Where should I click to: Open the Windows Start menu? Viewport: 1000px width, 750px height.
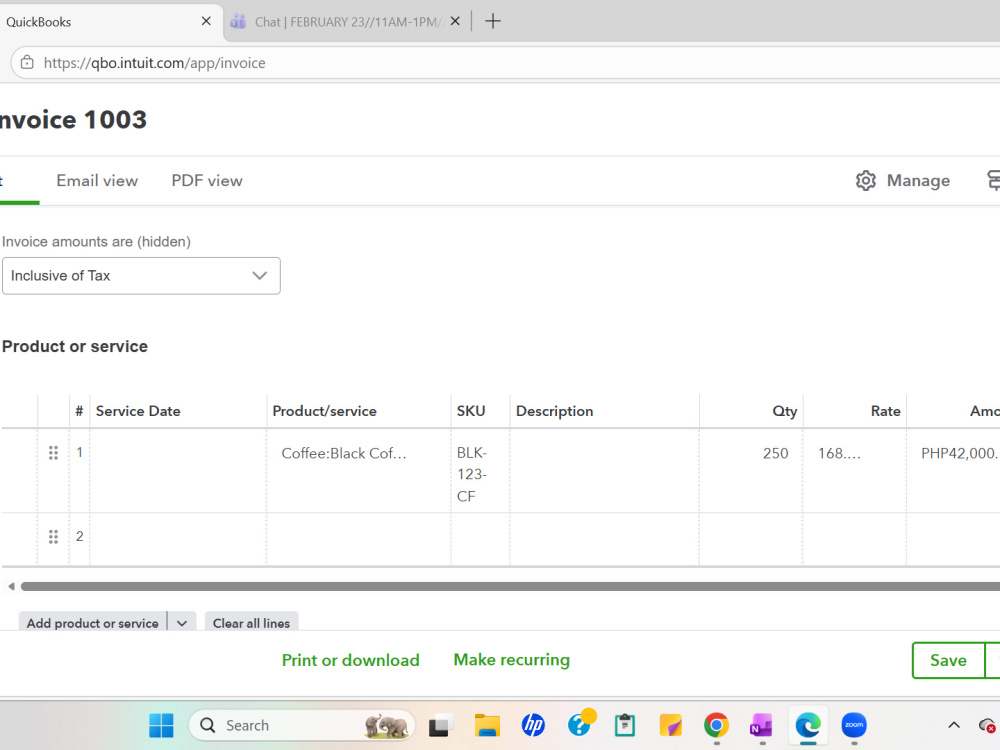pyautogui.click(x=161, y=725)
